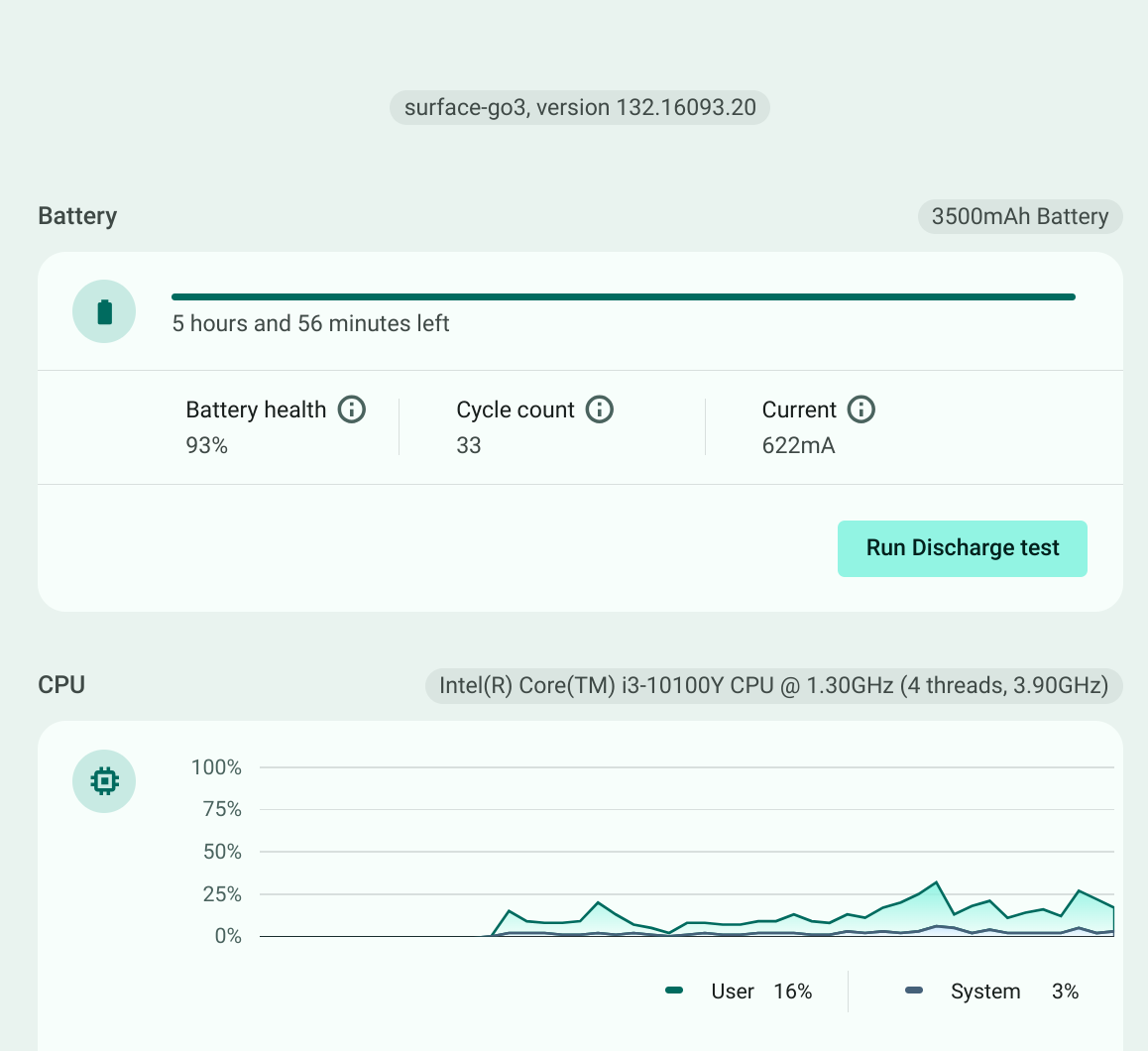Click the battery icon in Battery card
1148x1051 pixels.
click(104, 312)
